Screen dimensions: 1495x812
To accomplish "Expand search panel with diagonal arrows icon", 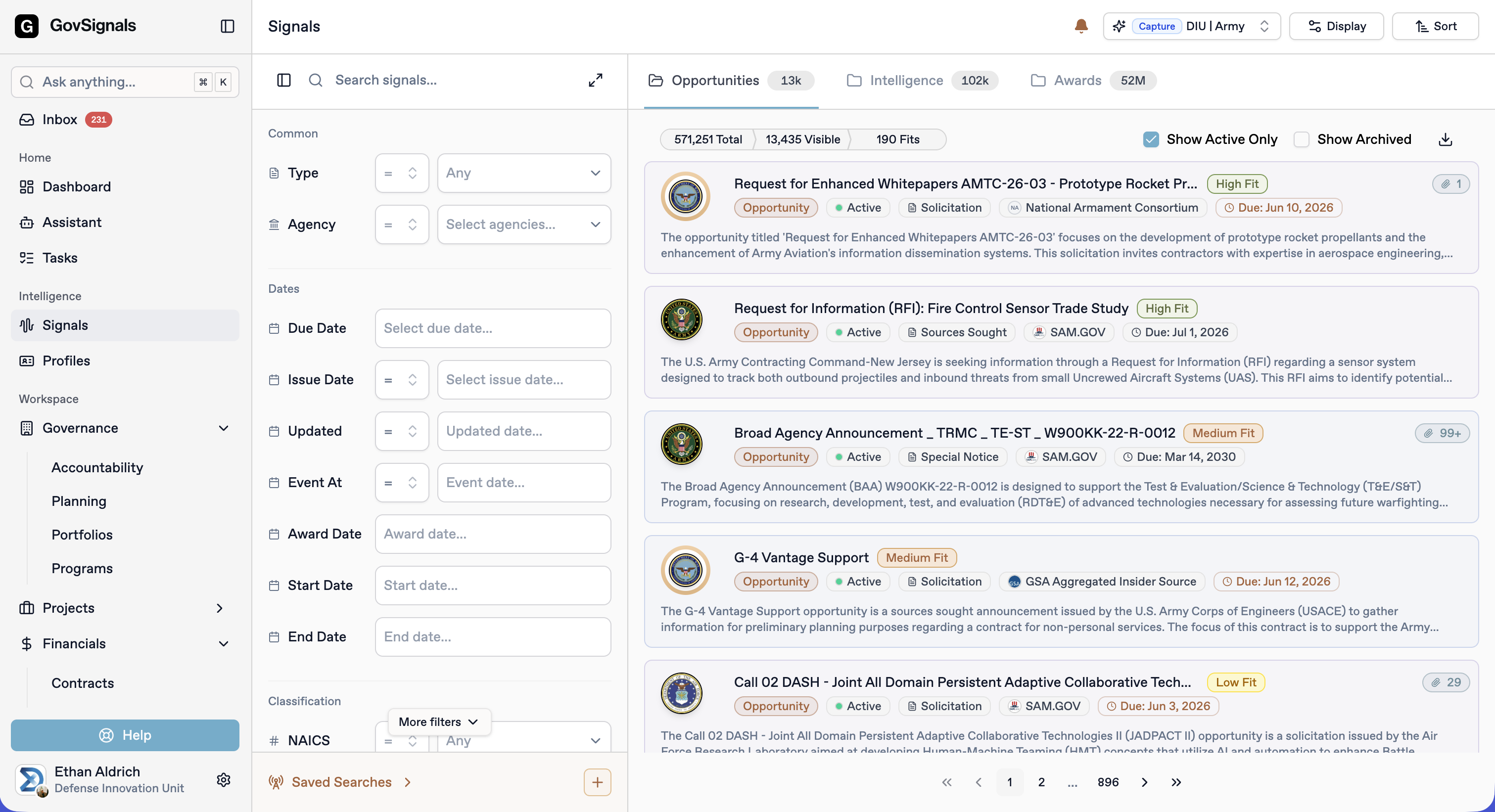I will [596, 80].
